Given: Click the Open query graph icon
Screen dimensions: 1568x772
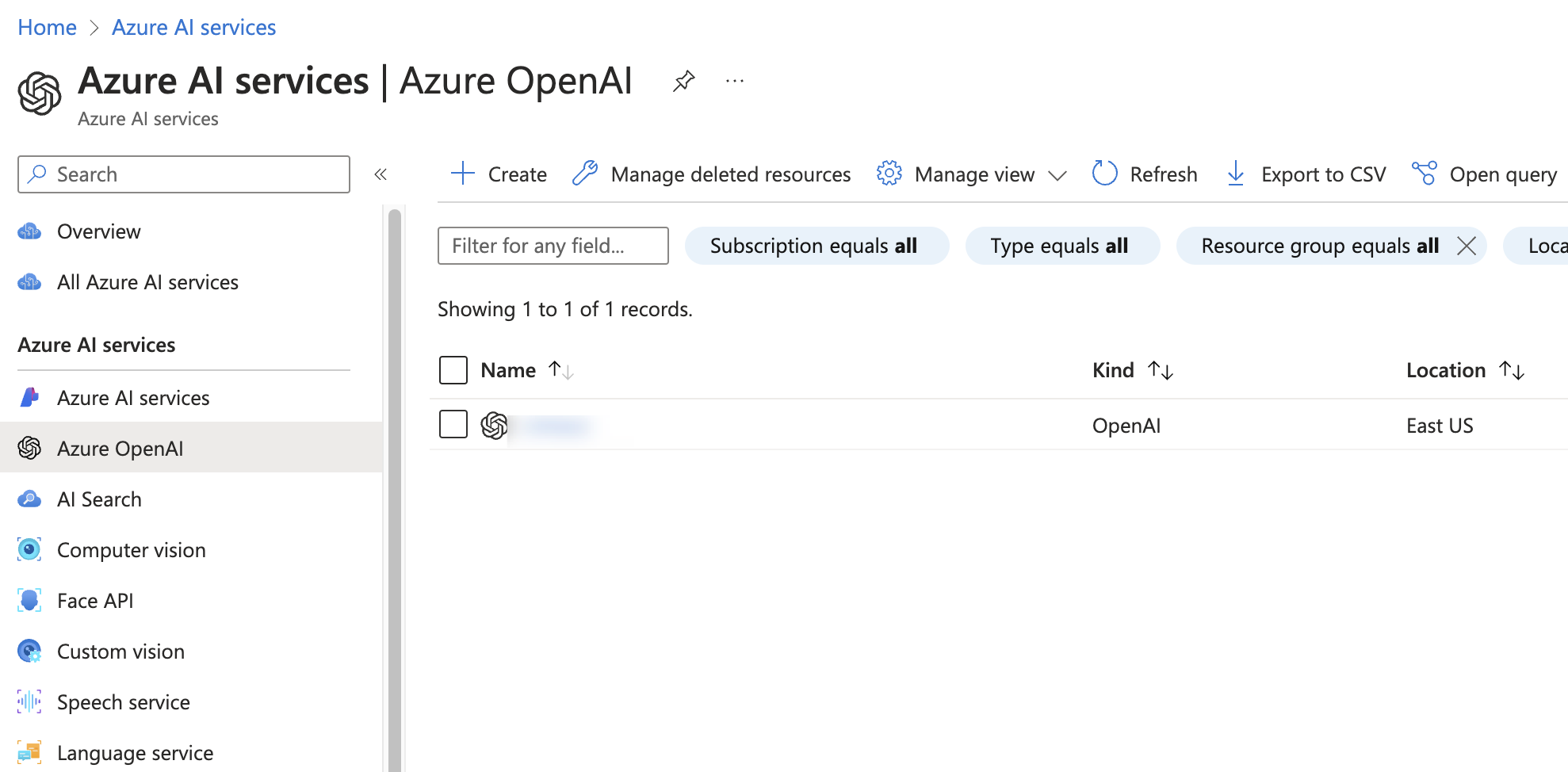Looking at the screenshot, I should [x=1425, y=174].
